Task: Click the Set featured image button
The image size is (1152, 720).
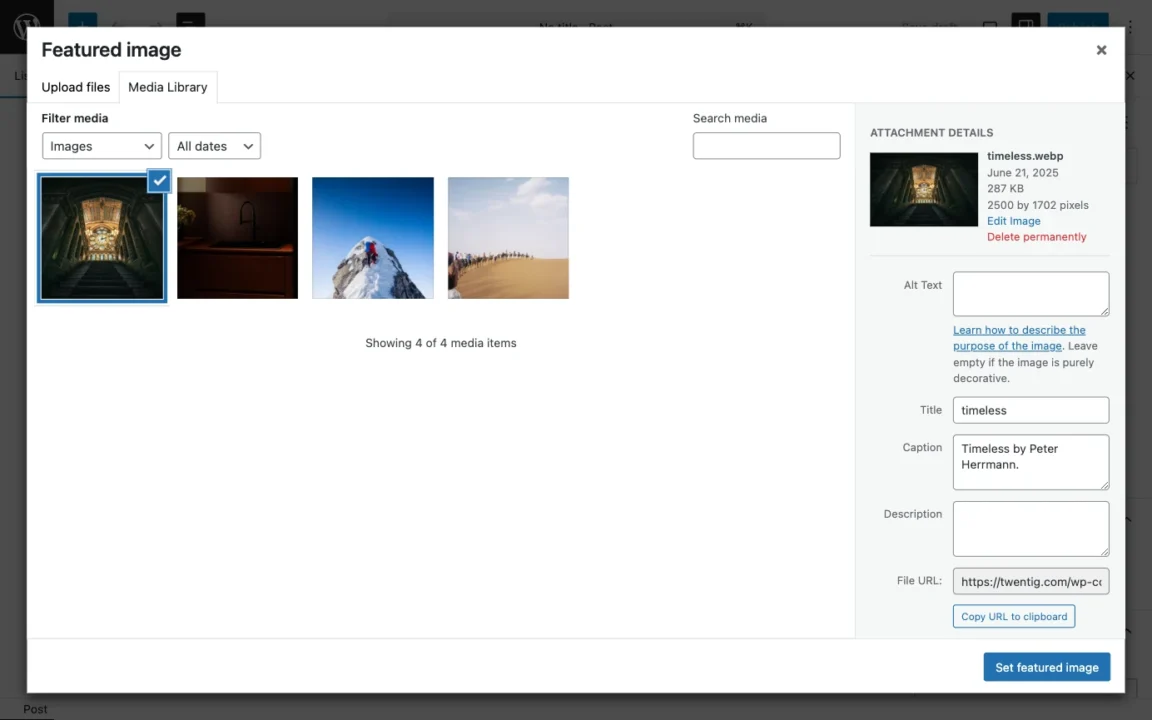Action: [x=1046, y=667]
